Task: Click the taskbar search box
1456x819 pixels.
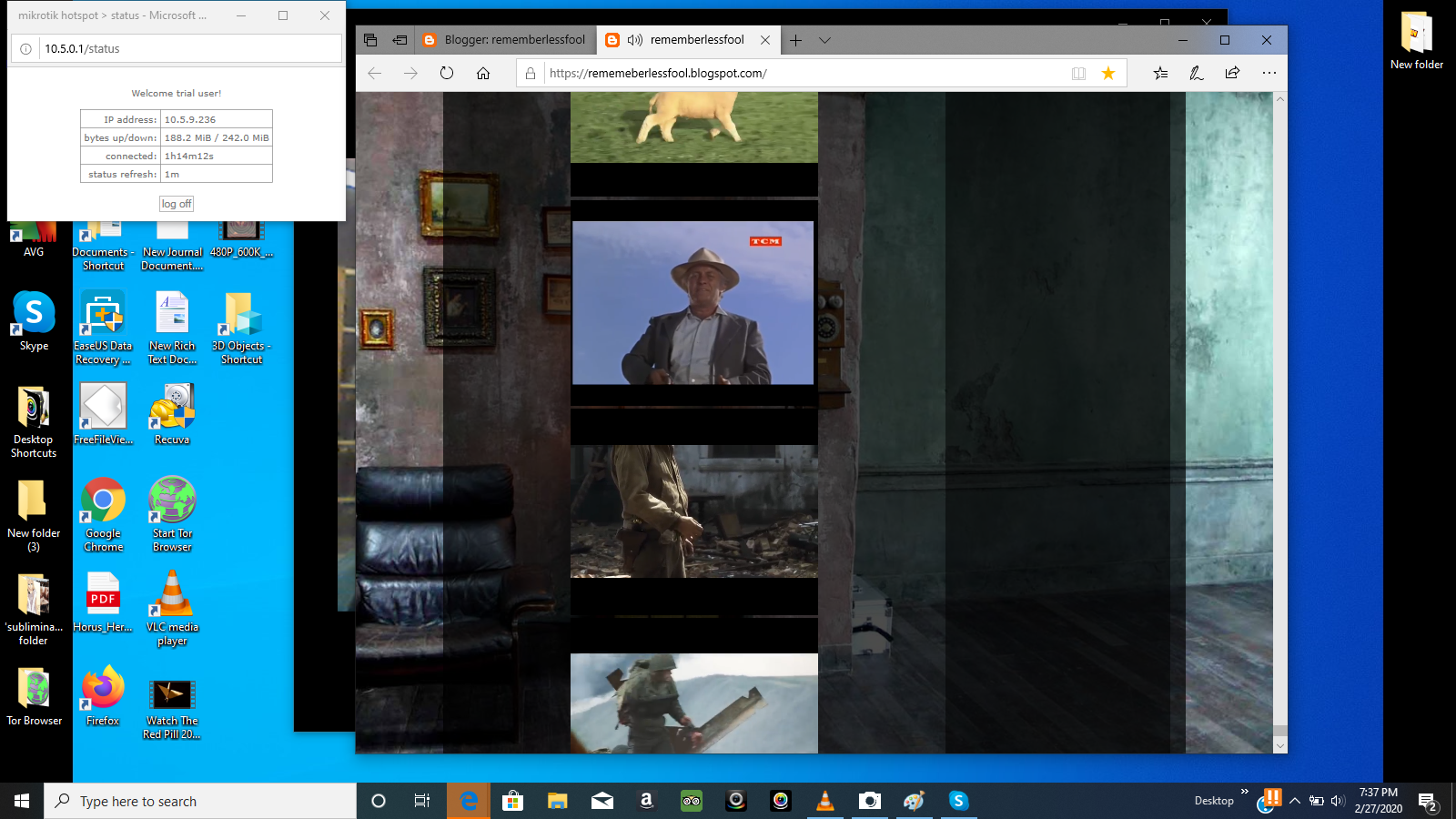Action: click(x=200, y=801)
